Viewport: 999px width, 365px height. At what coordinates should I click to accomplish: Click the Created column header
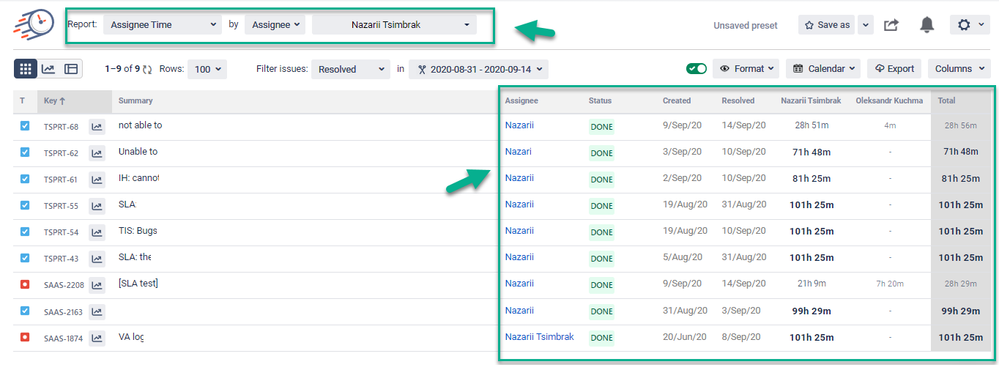click(x=677, y=101)
